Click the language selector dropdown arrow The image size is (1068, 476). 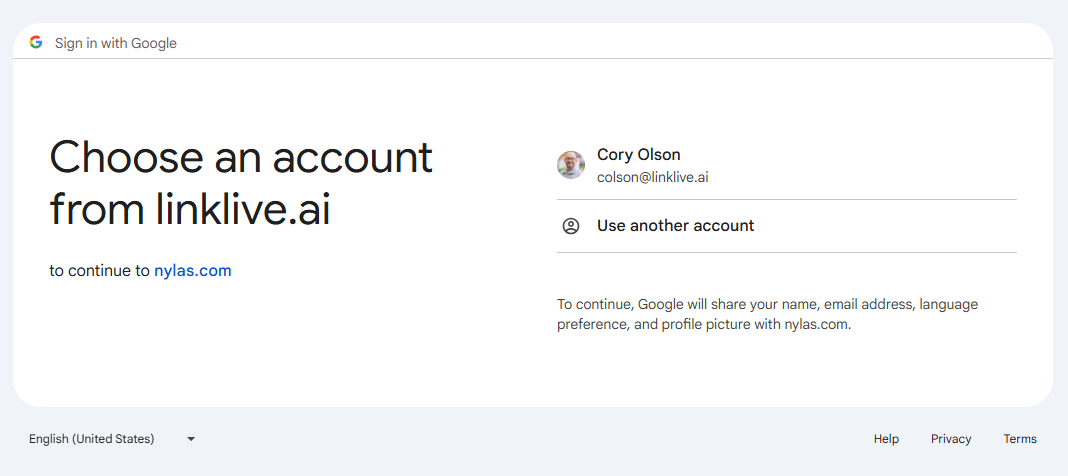(191, 439)
